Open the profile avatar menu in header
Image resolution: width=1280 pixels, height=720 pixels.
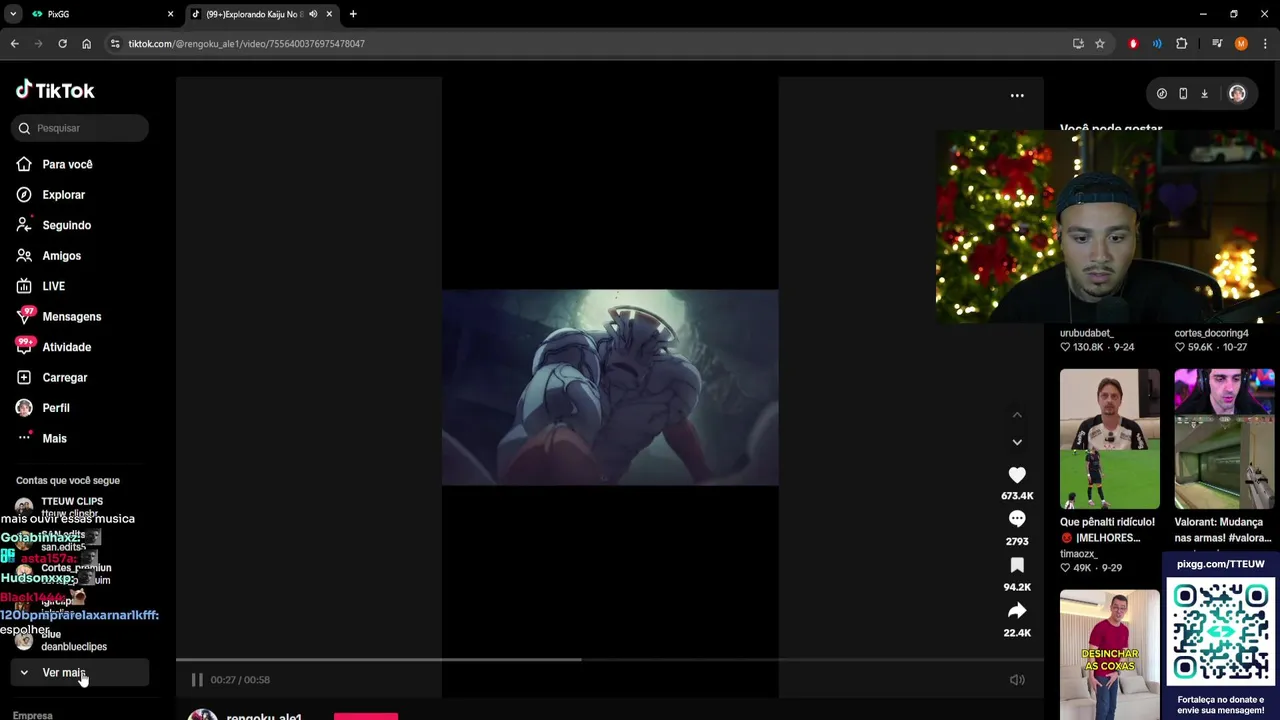1237,94
